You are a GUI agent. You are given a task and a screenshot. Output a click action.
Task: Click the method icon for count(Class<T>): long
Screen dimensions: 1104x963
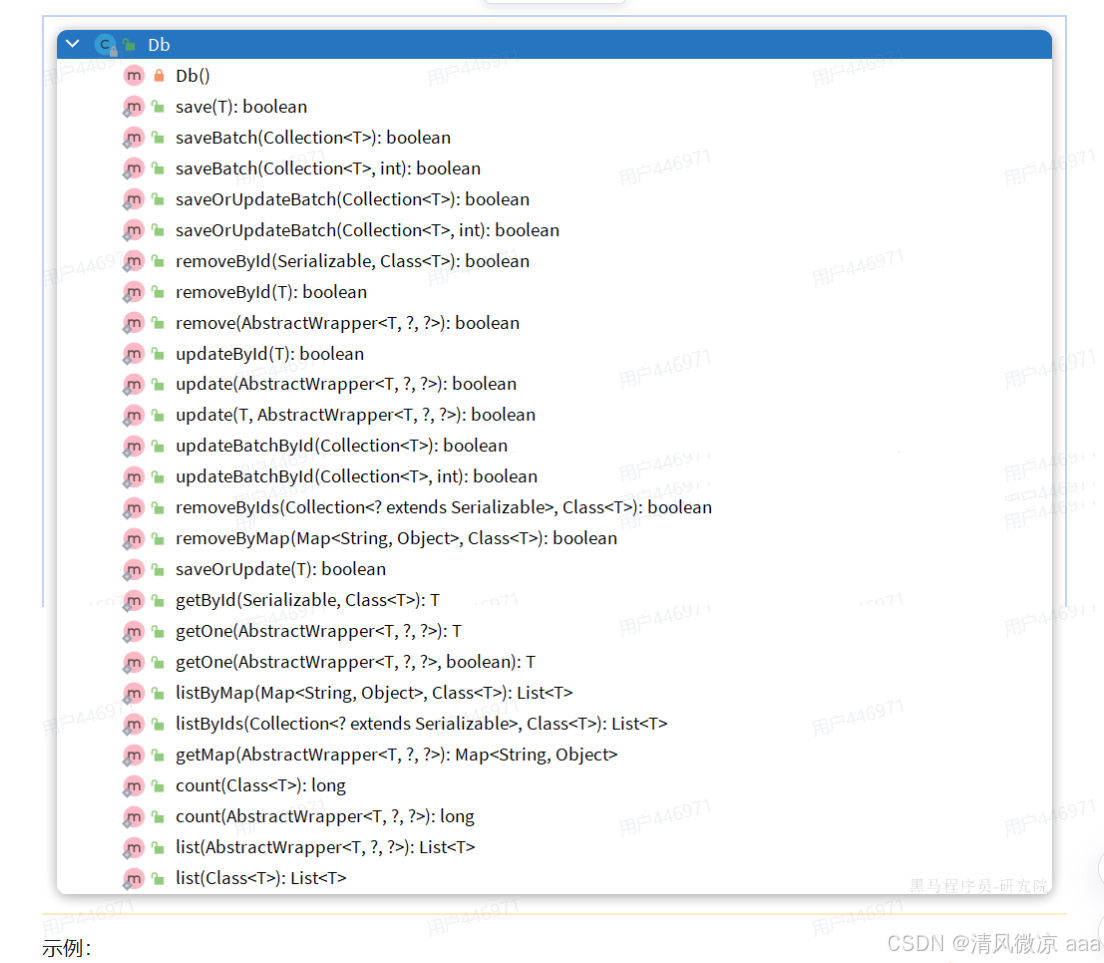[133, 786]
